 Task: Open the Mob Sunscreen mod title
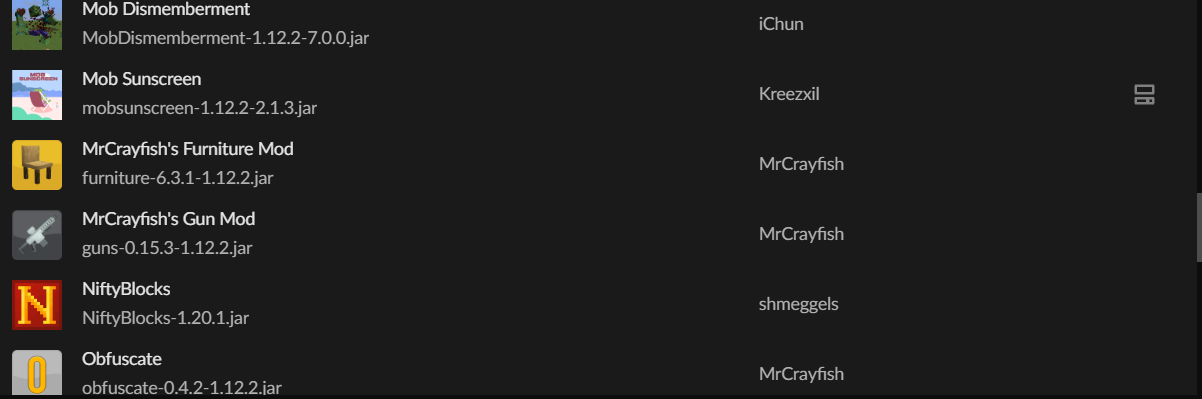[x=141, y=79]
